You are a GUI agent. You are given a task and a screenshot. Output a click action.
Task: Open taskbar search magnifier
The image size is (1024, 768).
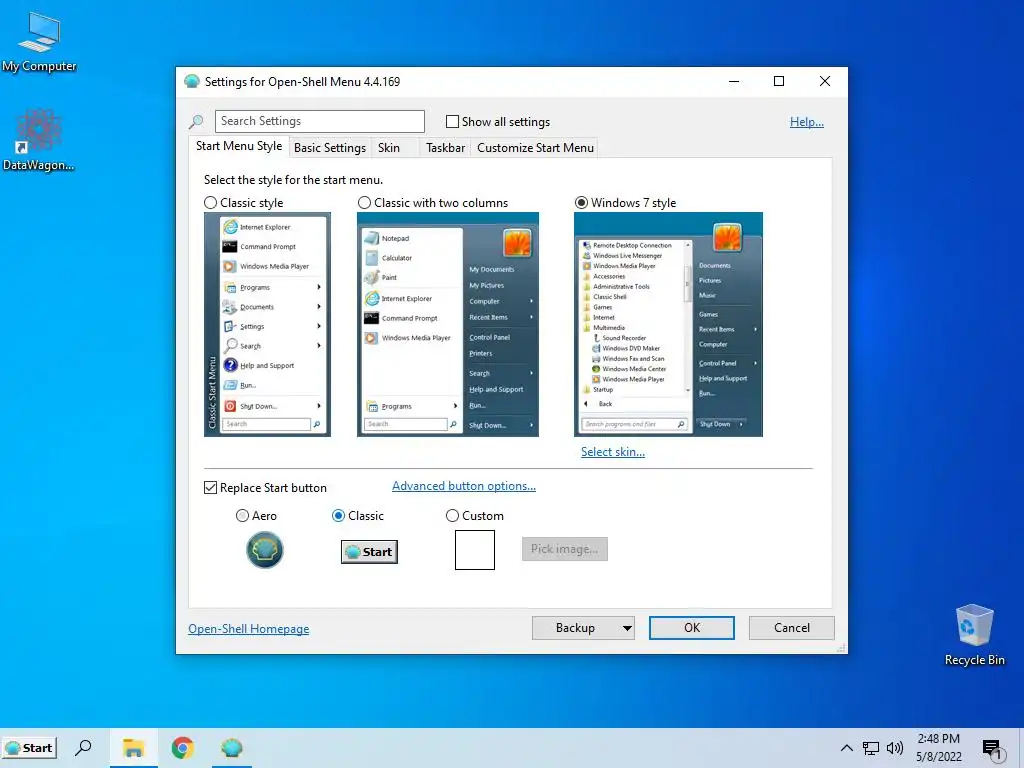[x=84, y=748]
